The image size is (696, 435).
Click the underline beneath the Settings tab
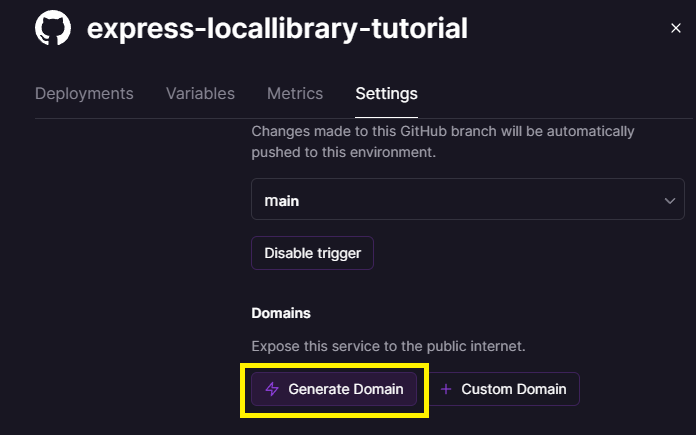386,117
